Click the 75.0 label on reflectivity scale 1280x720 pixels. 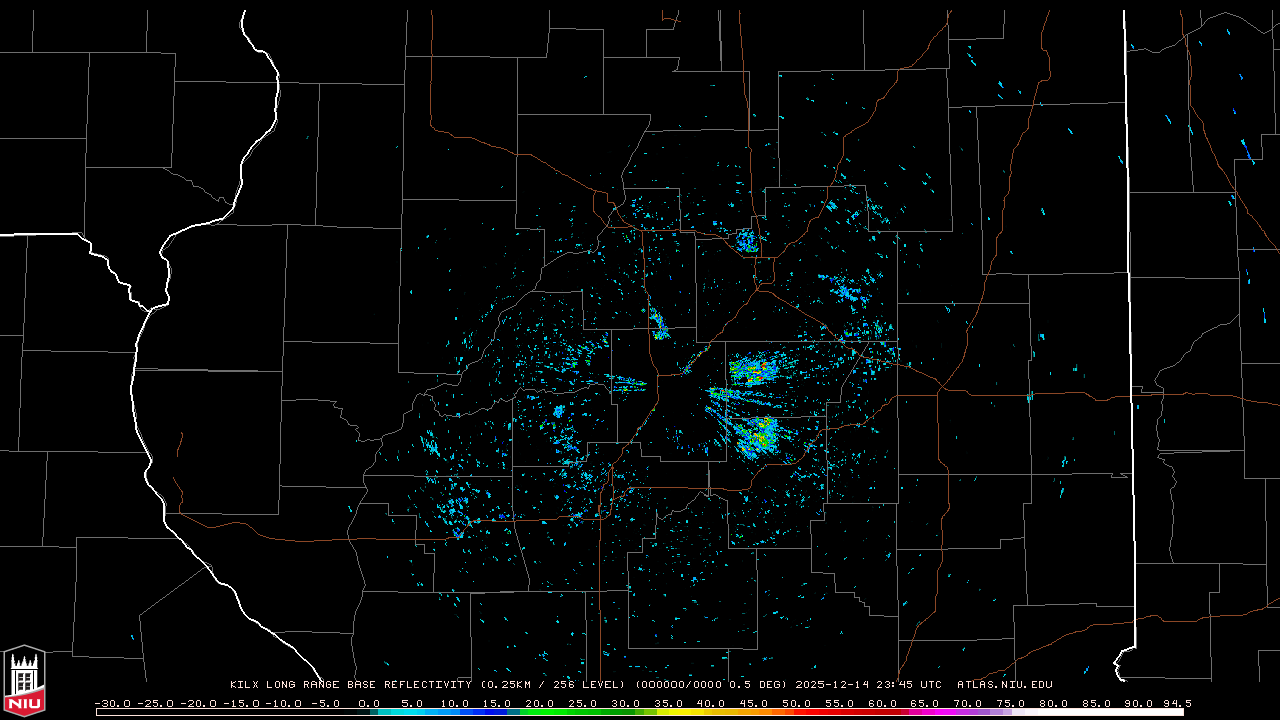(x=1010, y=703)
